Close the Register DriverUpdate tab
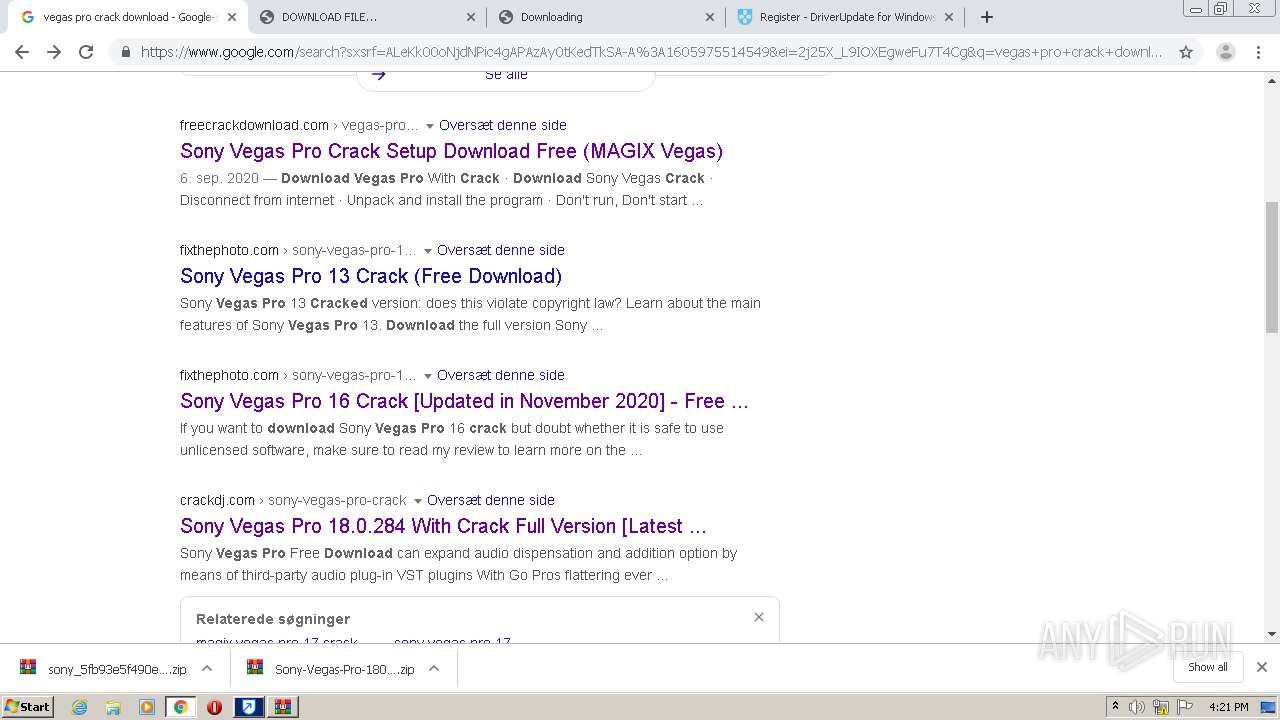The image size is (1280, 720). (x=949, y=17)
